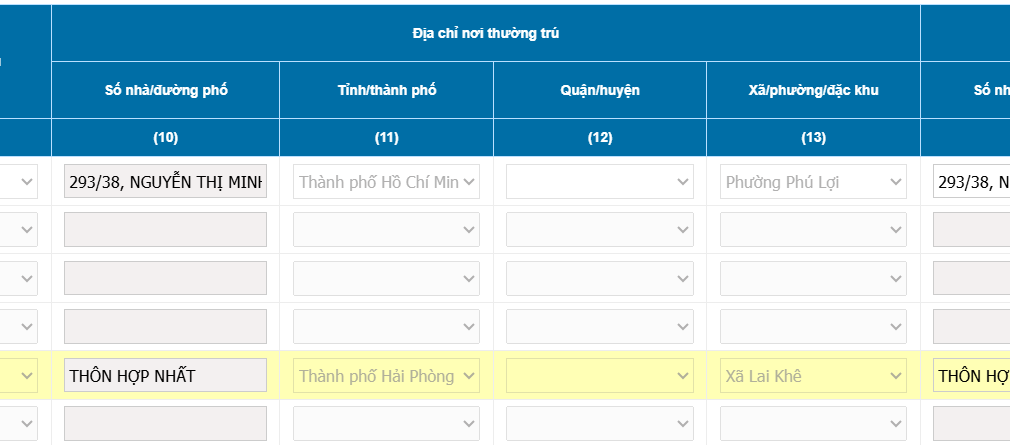Click empty street address field in fourth row
The image size is (1032, 445).
165,326
